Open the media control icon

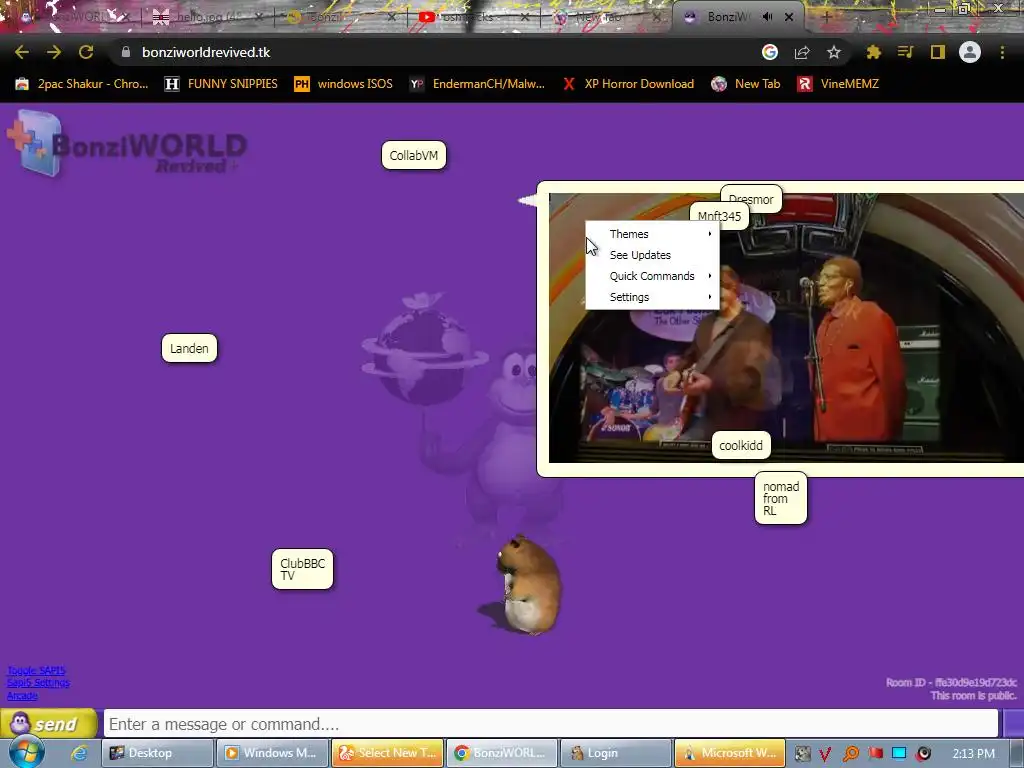tap(905, 52)
